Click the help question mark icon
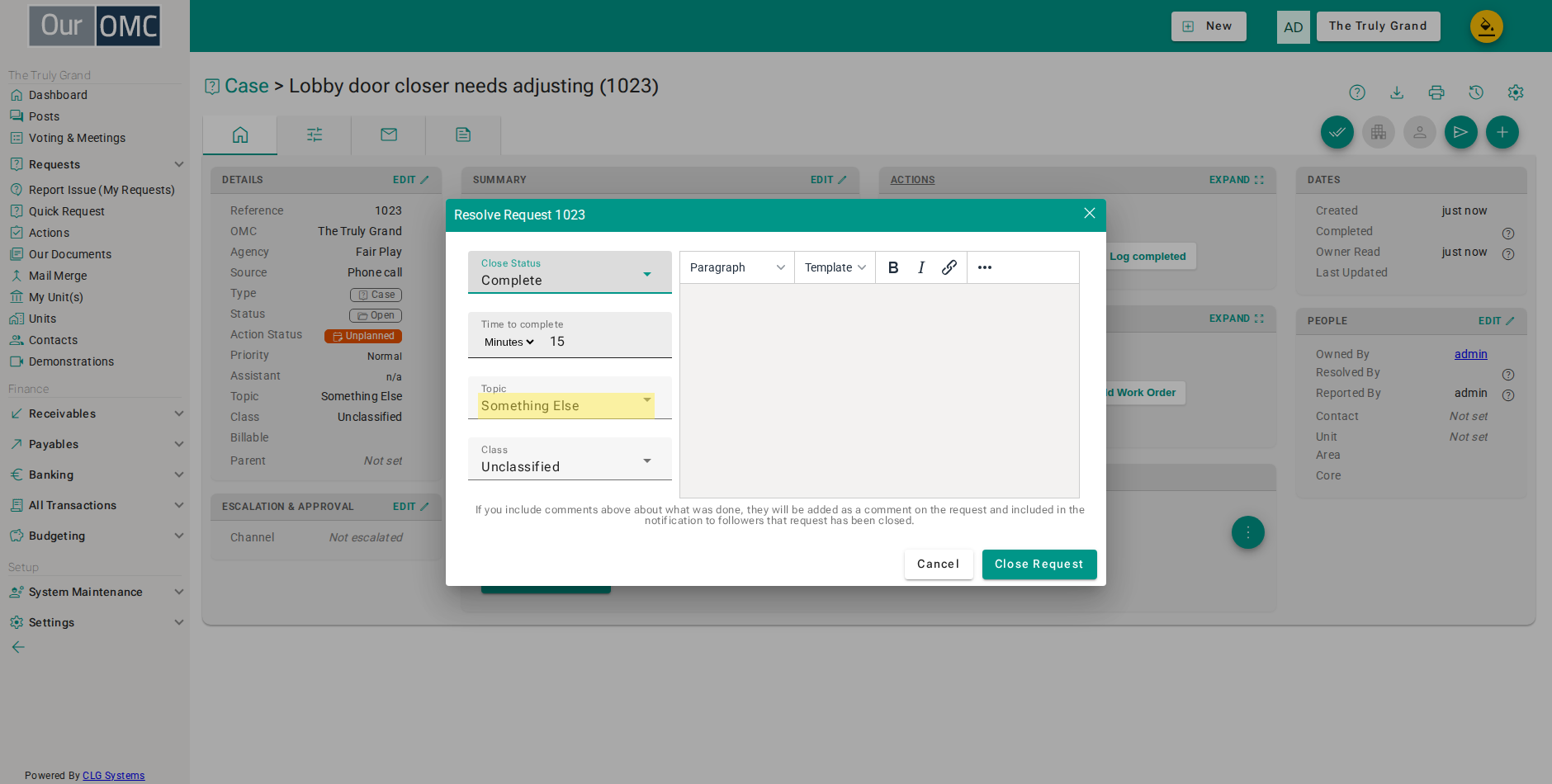The height and width of the screenshot is (784, 1552). pyautogui.click(x=1357, y=92)
